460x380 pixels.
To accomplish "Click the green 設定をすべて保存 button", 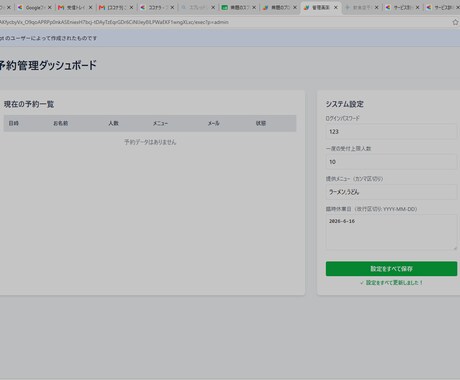I will point(391,269).
